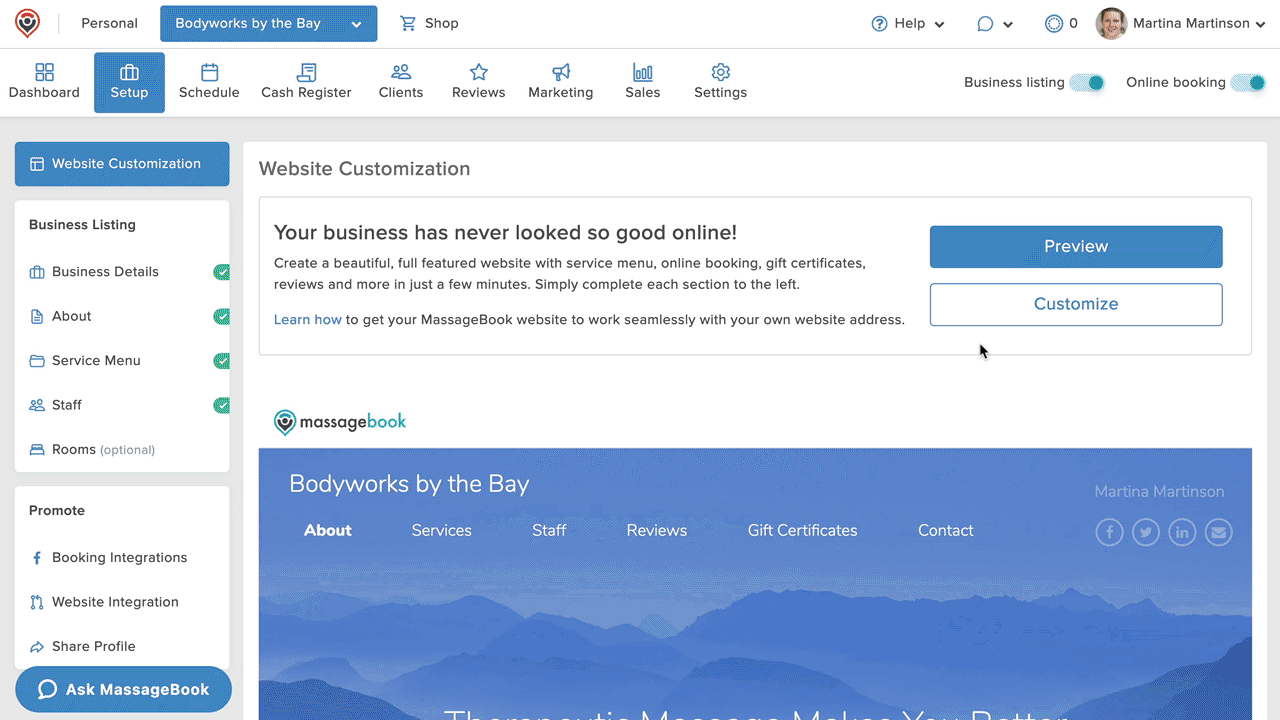This screenshot has width=1280, height=720.
Task: Toggle the Online booking switch
Action: (x=1248, y=83)
